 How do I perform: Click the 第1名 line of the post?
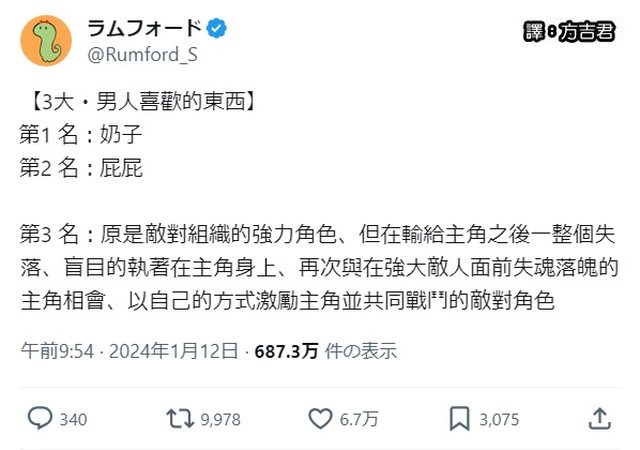[x=81, y=133]
